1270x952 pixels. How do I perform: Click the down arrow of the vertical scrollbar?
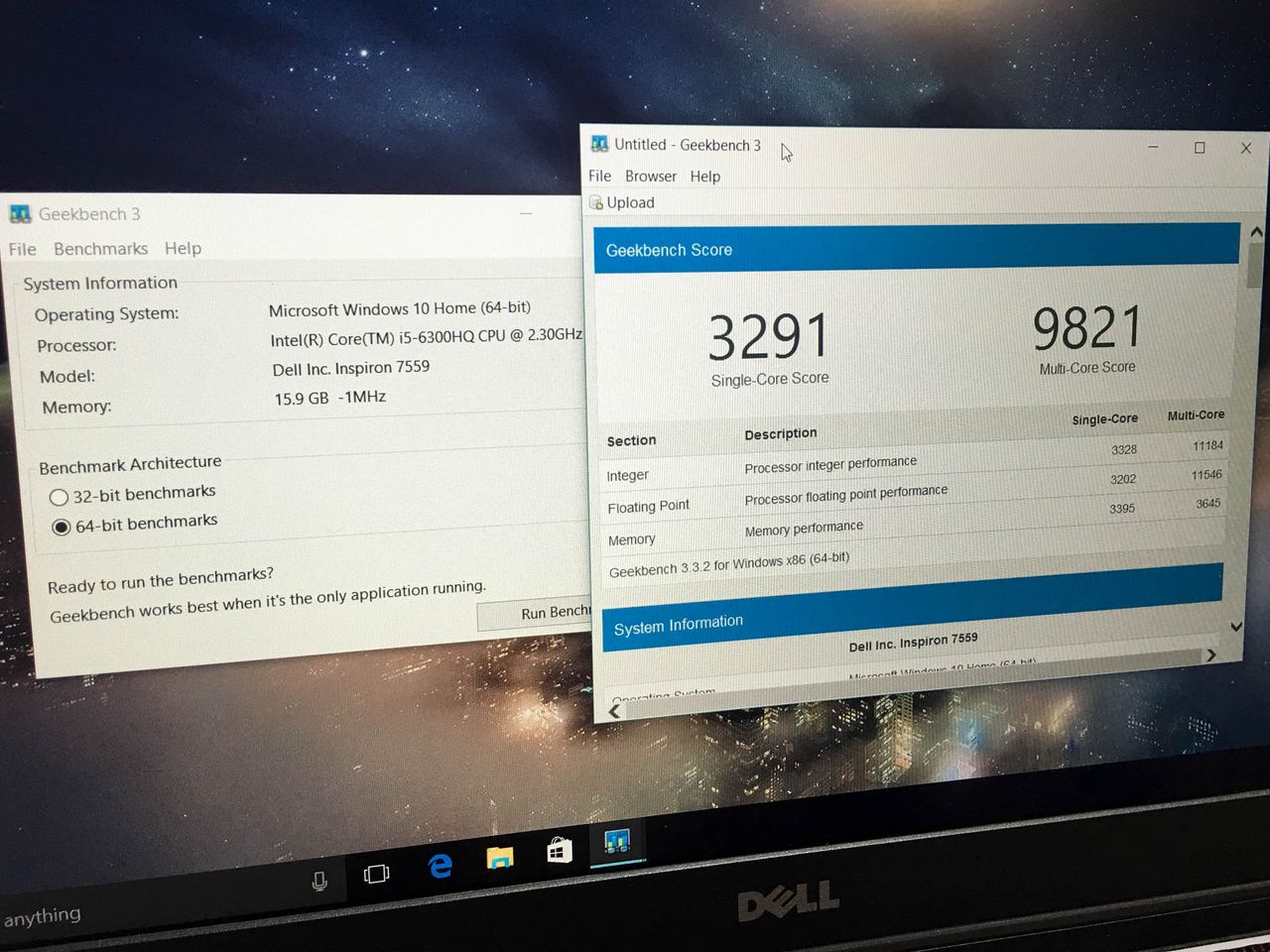(x=1236, y=626)
